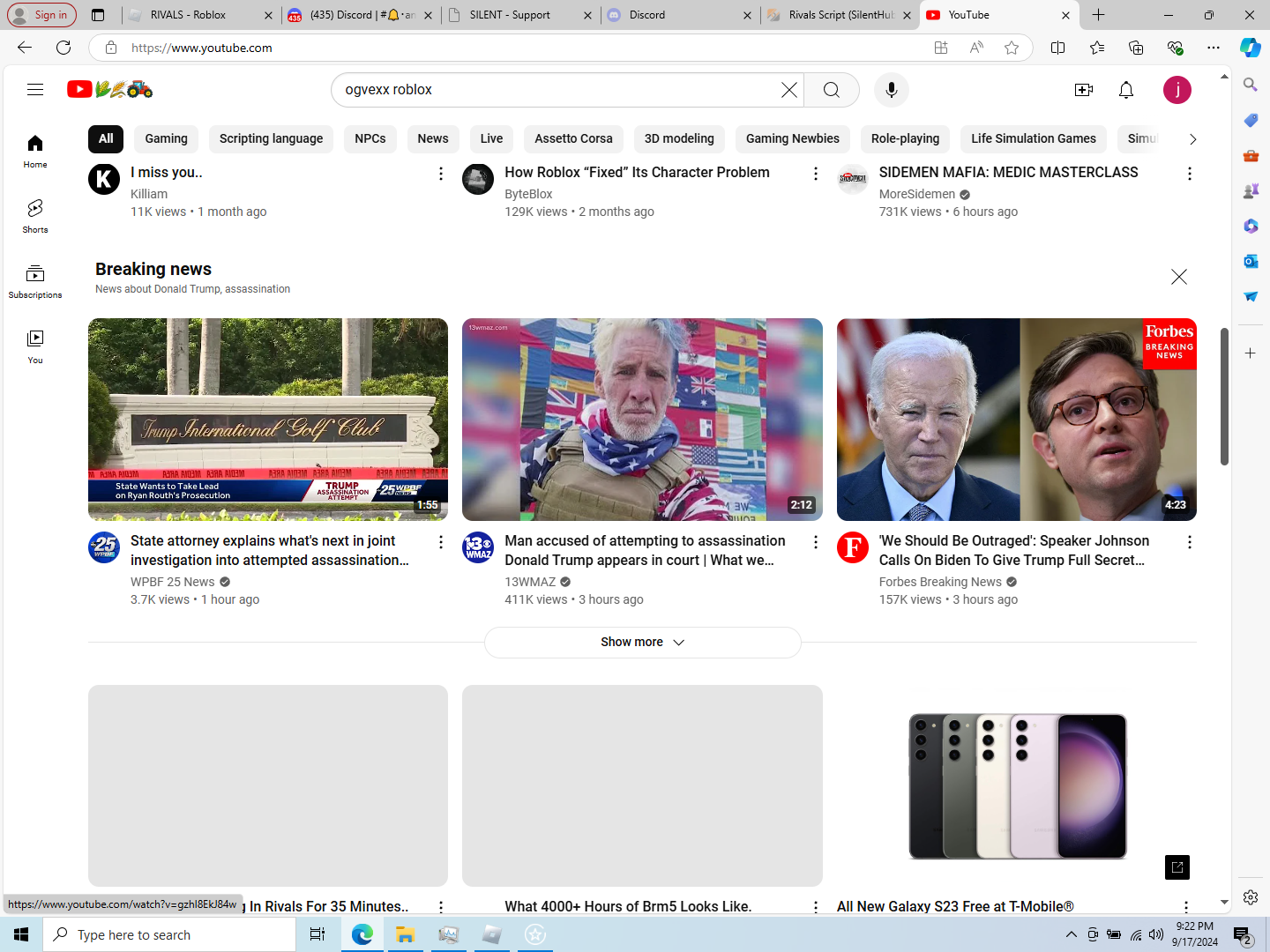Select Life Simulation Games chip
1270x952 pixels.
pos(1034,138)
